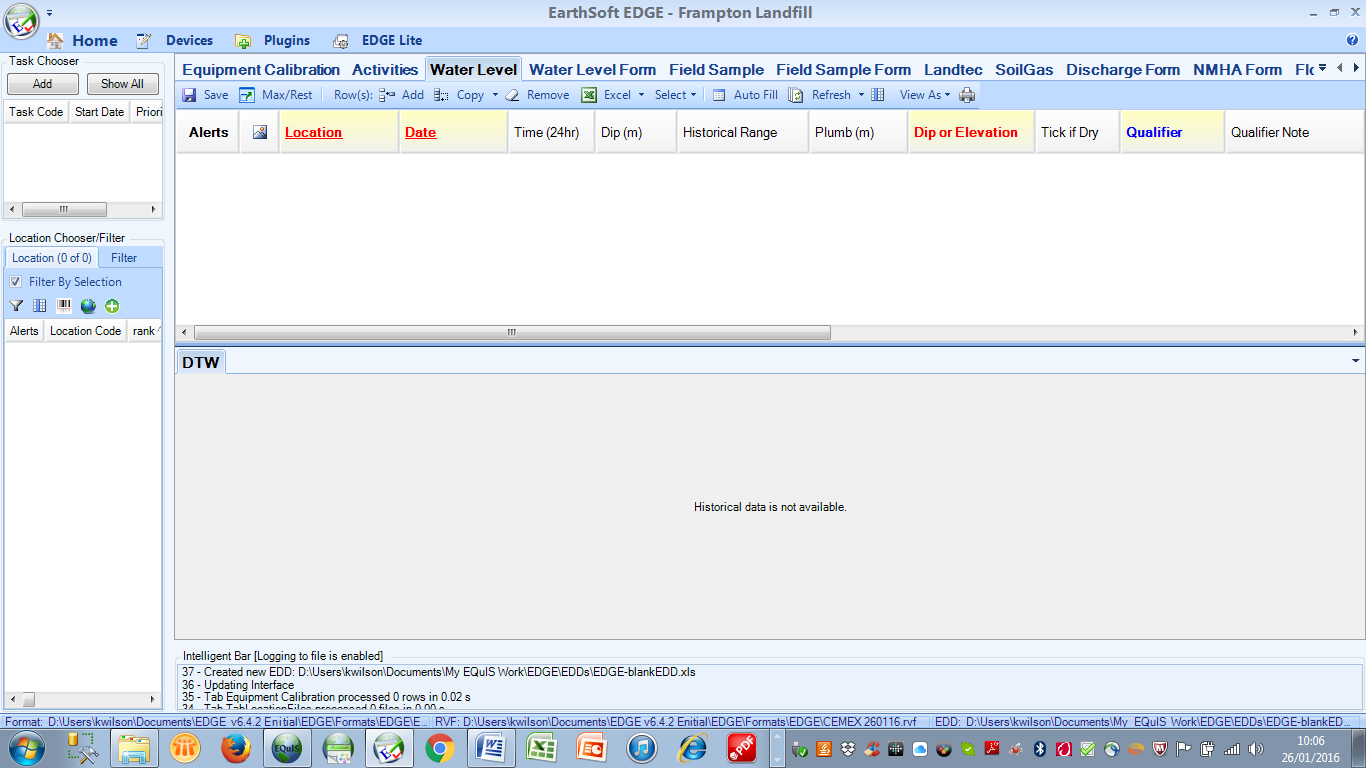Open Firefox from the taskbar
Viewport: 1366px width, 768px height.
click(236, 748)
